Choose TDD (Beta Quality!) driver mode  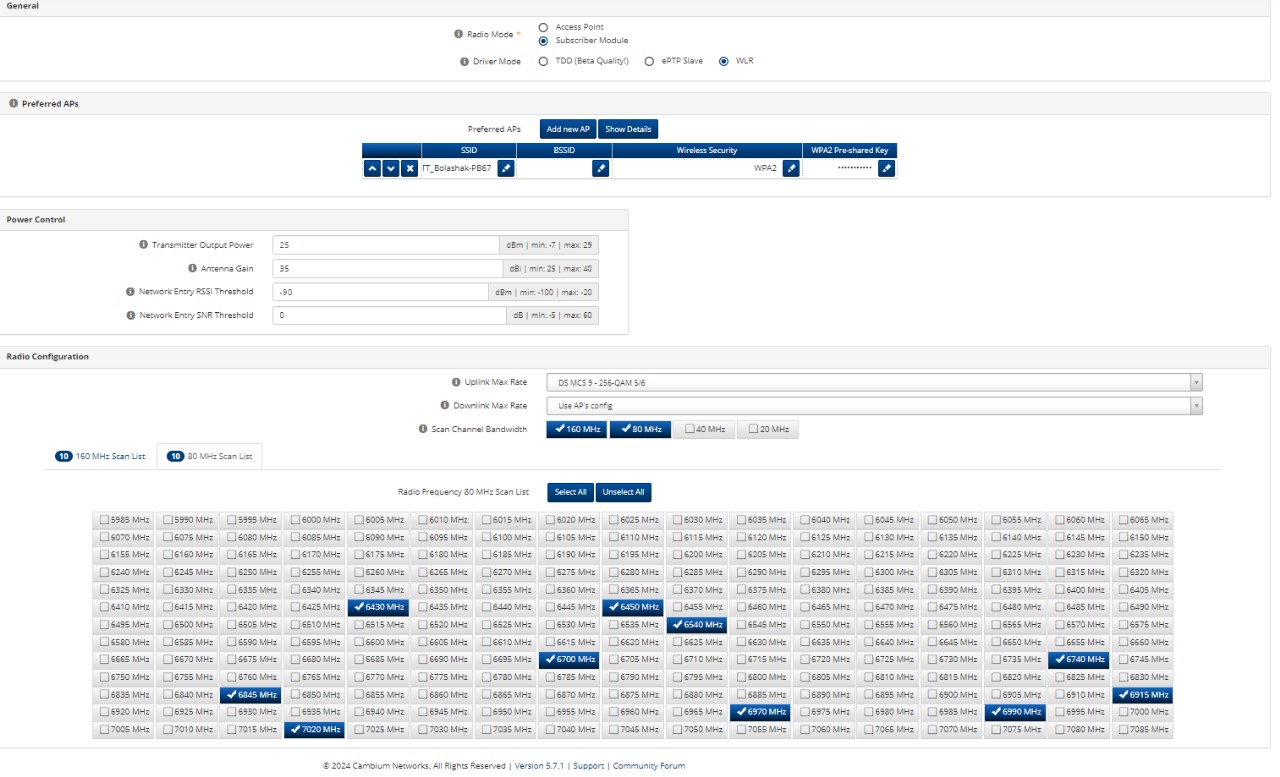click(x=543, y=61)
